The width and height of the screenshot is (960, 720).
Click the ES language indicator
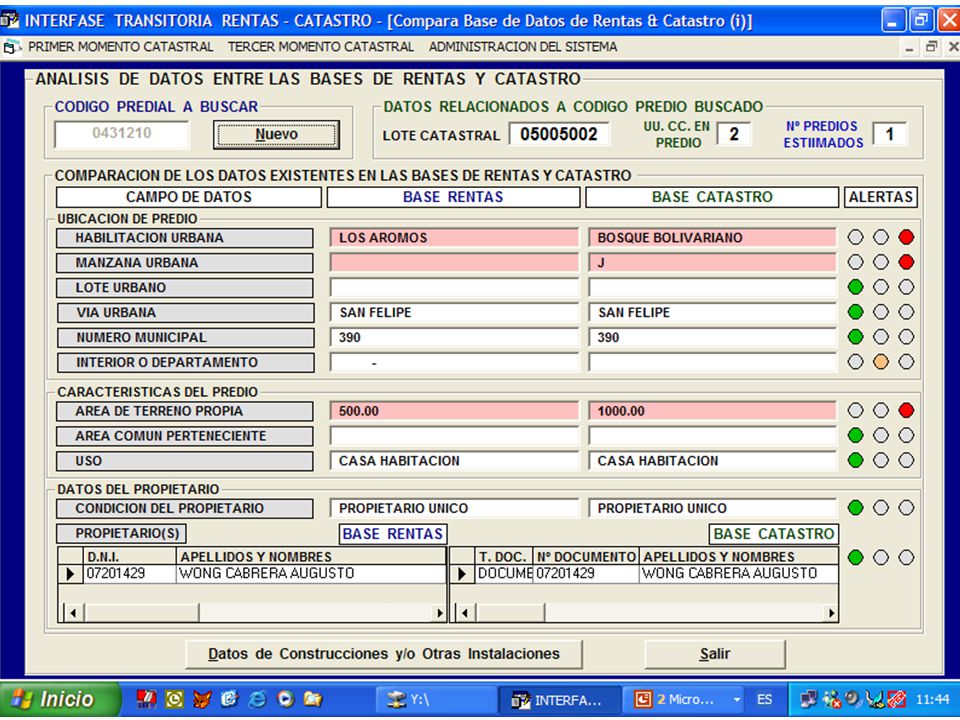click(x=764, y=699)
